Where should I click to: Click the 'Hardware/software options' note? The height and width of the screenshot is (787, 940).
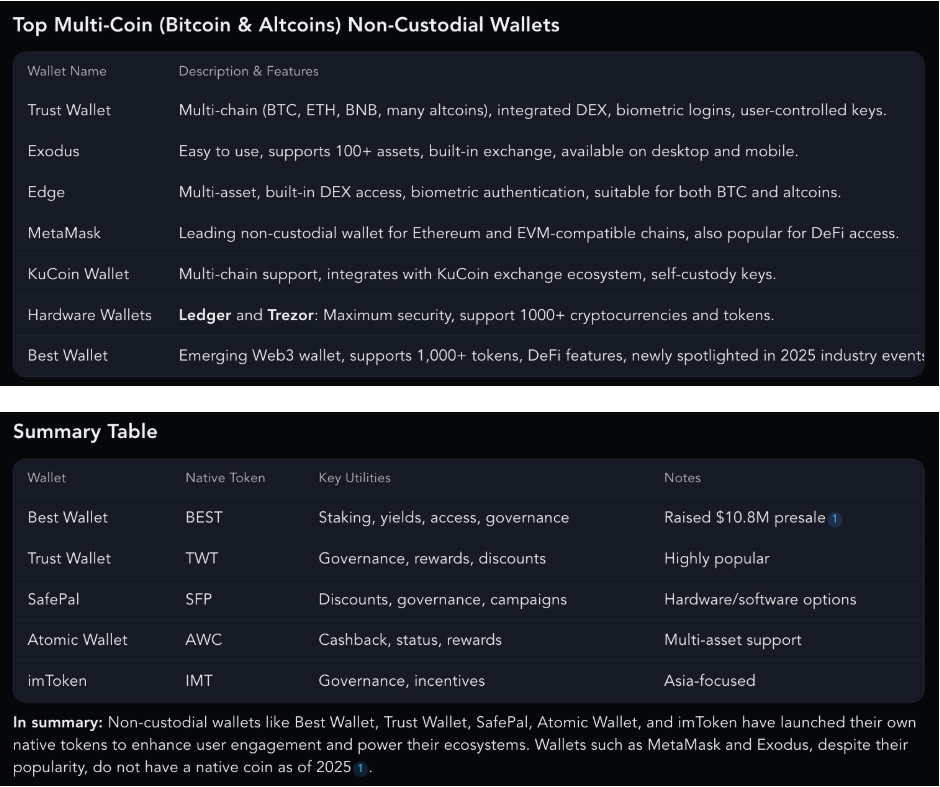(760, 599)
